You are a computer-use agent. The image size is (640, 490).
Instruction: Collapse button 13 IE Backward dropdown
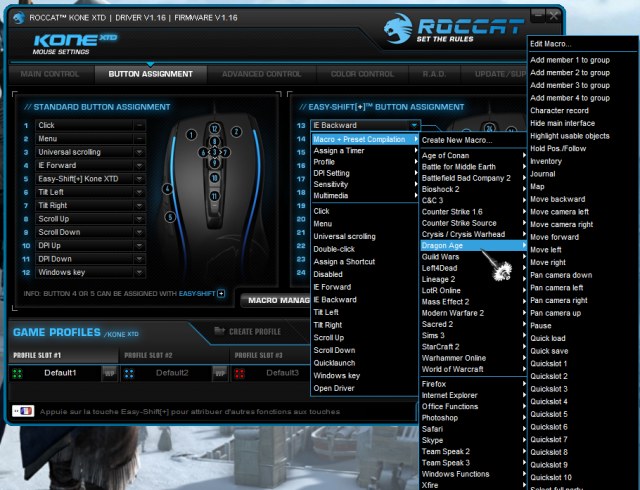point(414,125)
